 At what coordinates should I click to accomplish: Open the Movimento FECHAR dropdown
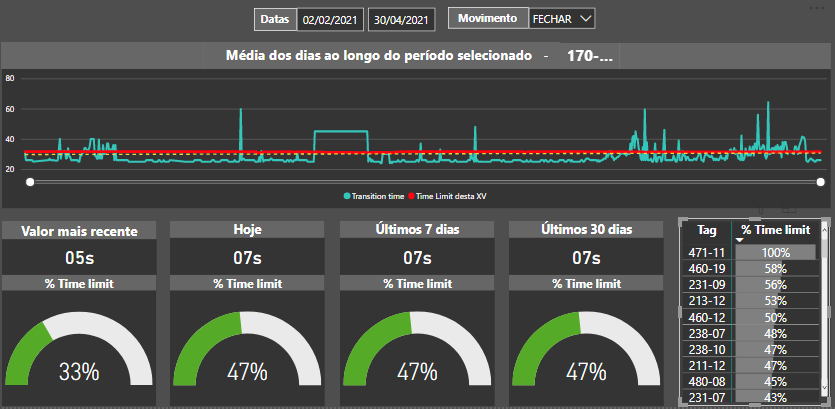coord(562,19)
